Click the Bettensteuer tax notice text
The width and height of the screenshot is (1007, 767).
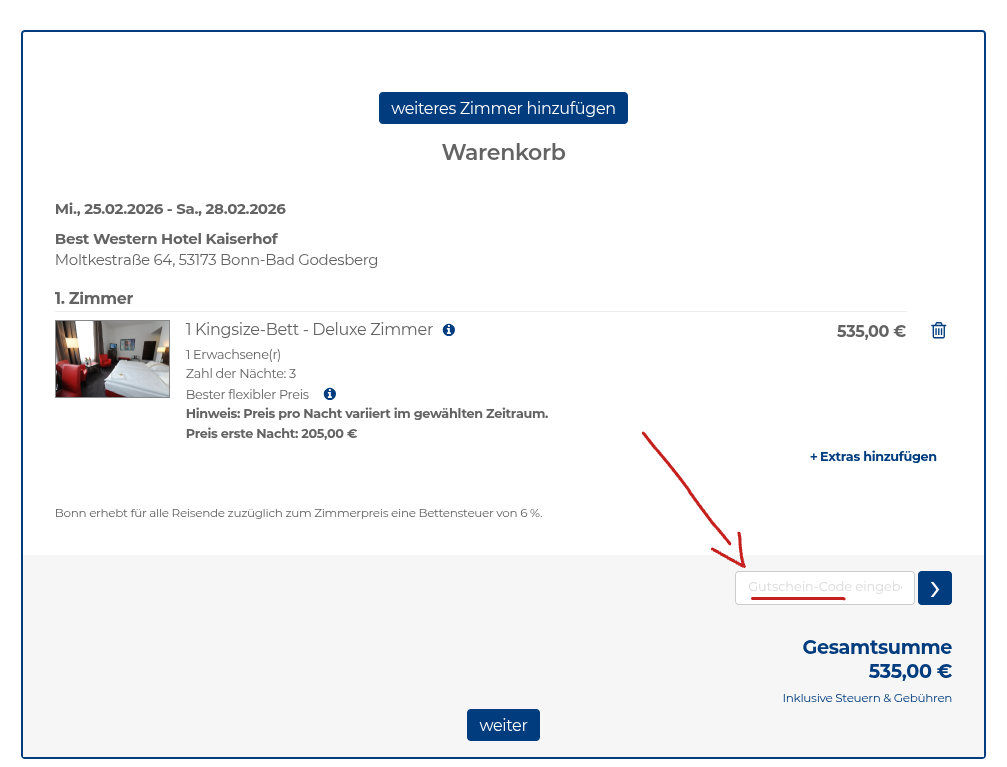click(x=298, y=513)
